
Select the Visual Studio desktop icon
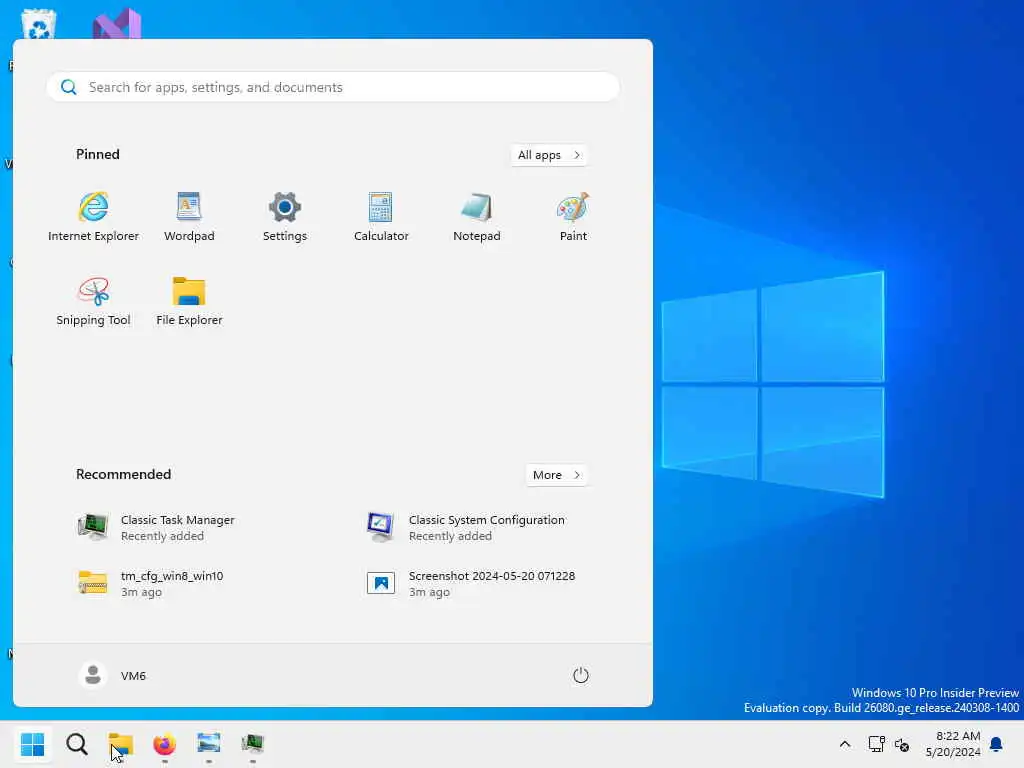[117, 24]
